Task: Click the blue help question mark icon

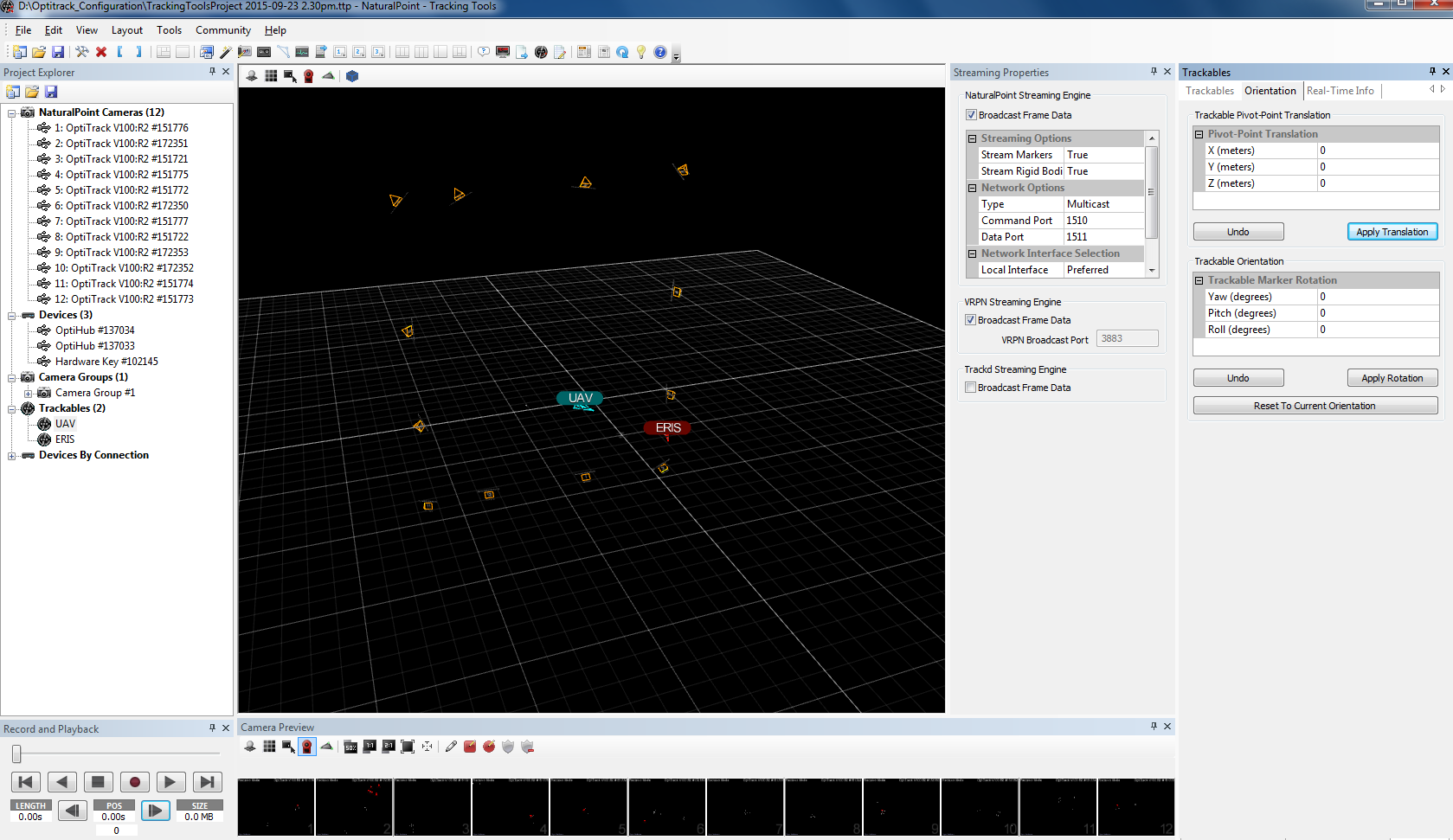Action: [659, 53]
